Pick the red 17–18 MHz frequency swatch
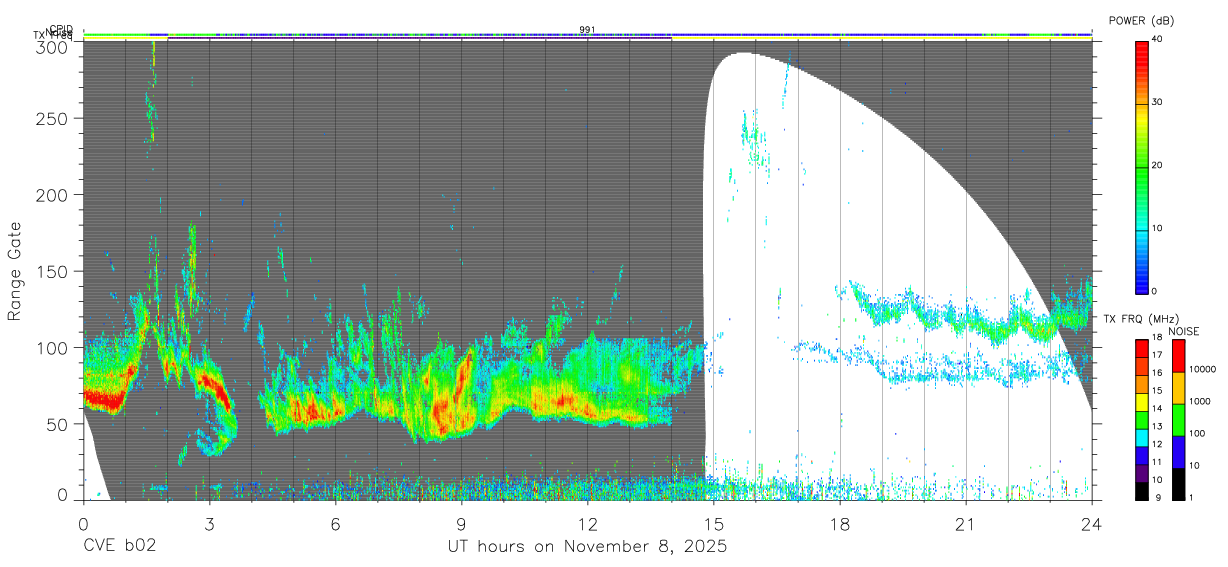 [1141, 349]
